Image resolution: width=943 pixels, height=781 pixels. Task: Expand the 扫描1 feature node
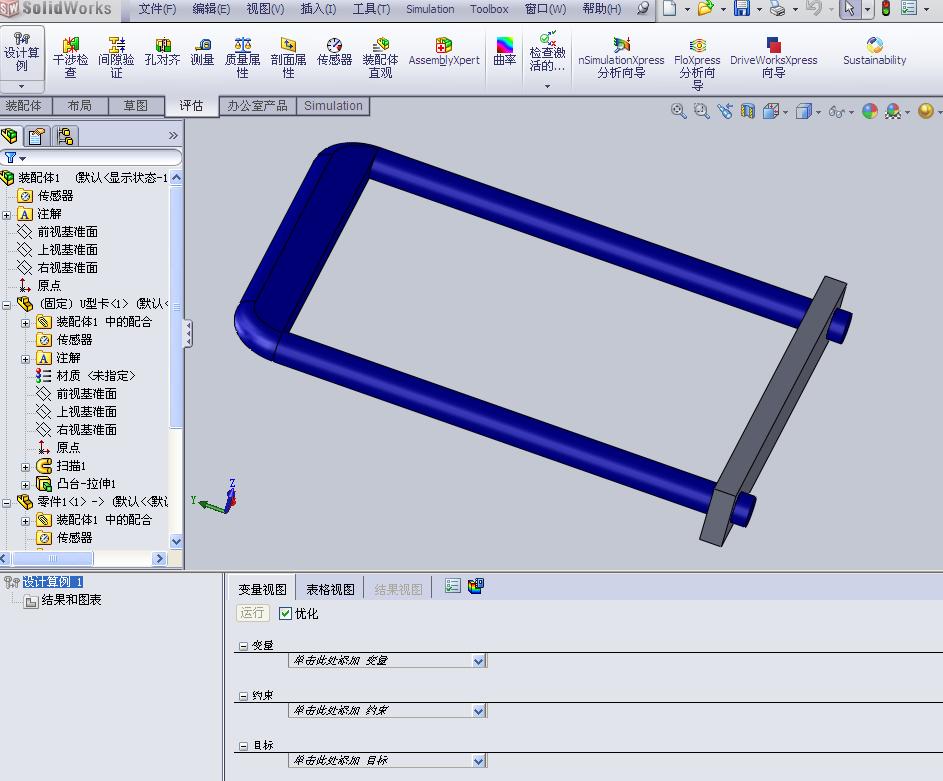(25, 467)
